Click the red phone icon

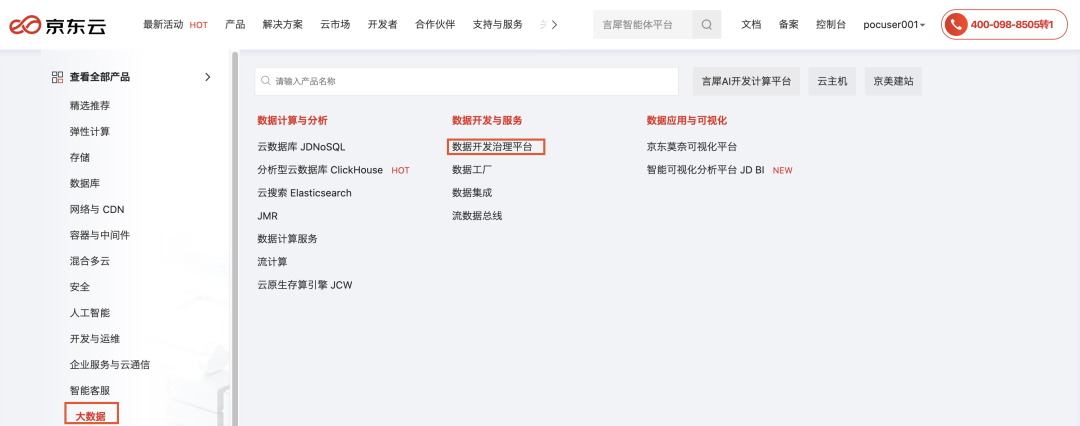click(x=955, y=25)
